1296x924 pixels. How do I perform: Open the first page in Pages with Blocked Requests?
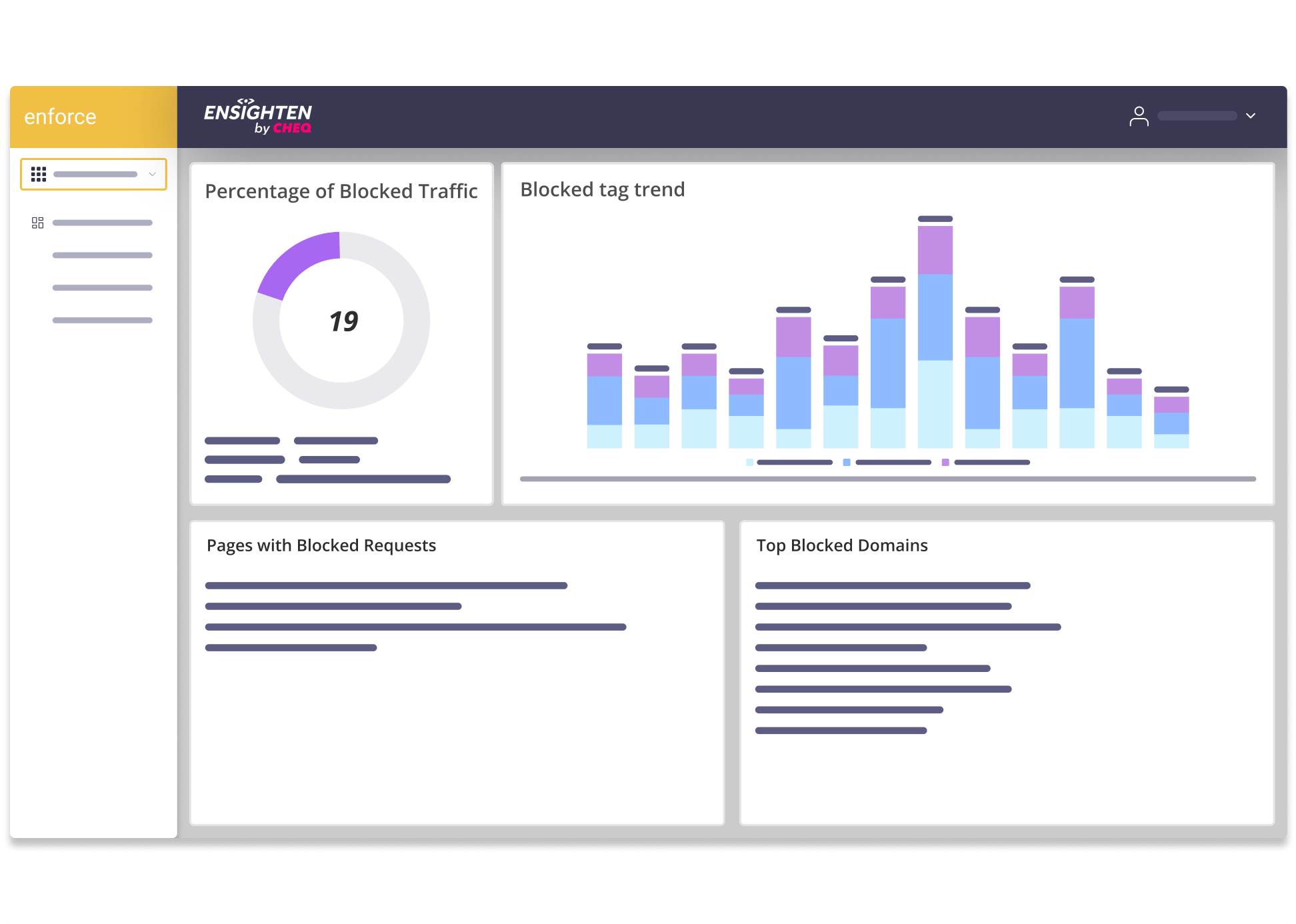pyautogui.click(x=387, y=585)
